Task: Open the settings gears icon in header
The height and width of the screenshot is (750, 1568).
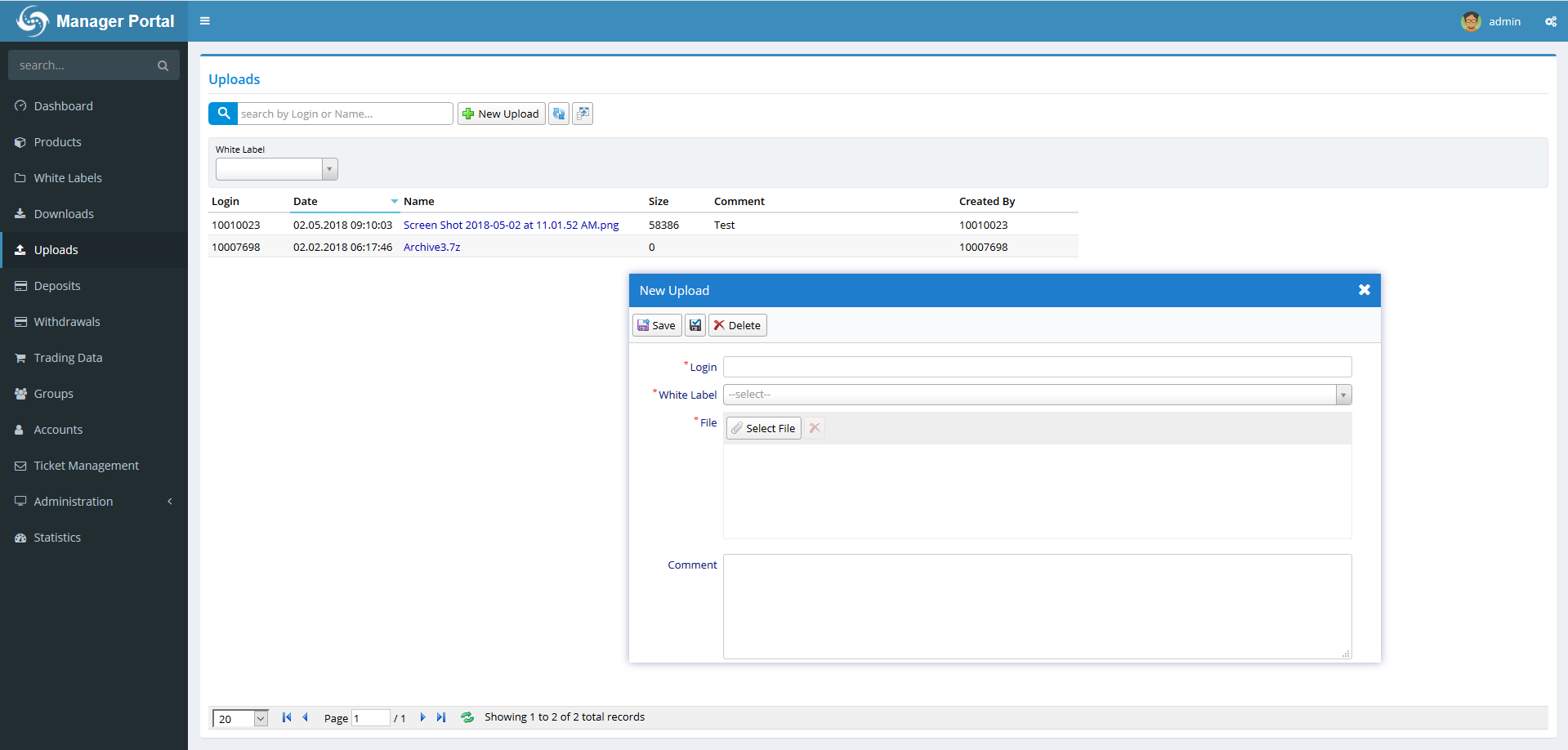Action: (x=1550, y=22)
